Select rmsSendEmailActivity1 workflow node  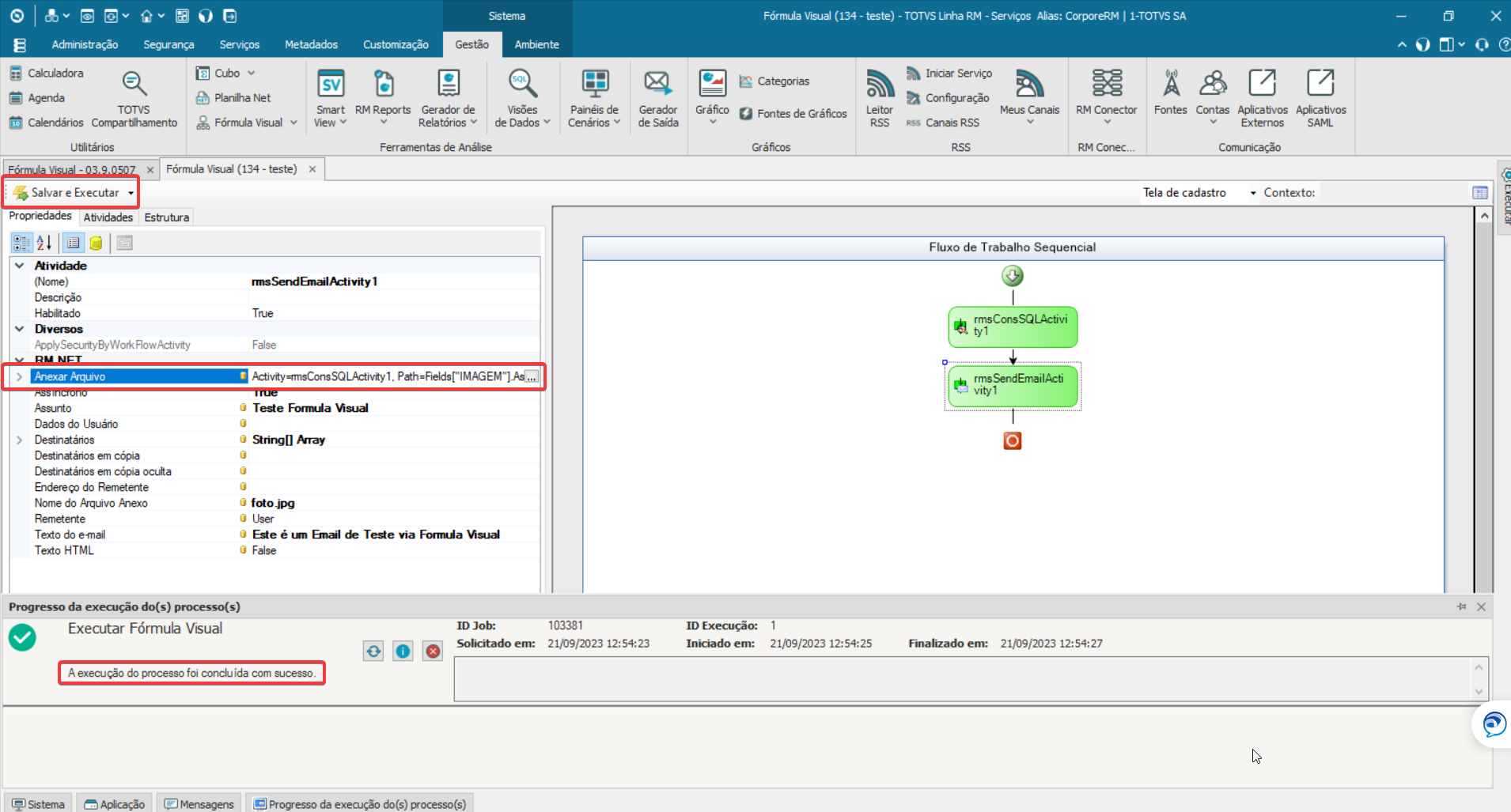click(x=1013, y=386)
